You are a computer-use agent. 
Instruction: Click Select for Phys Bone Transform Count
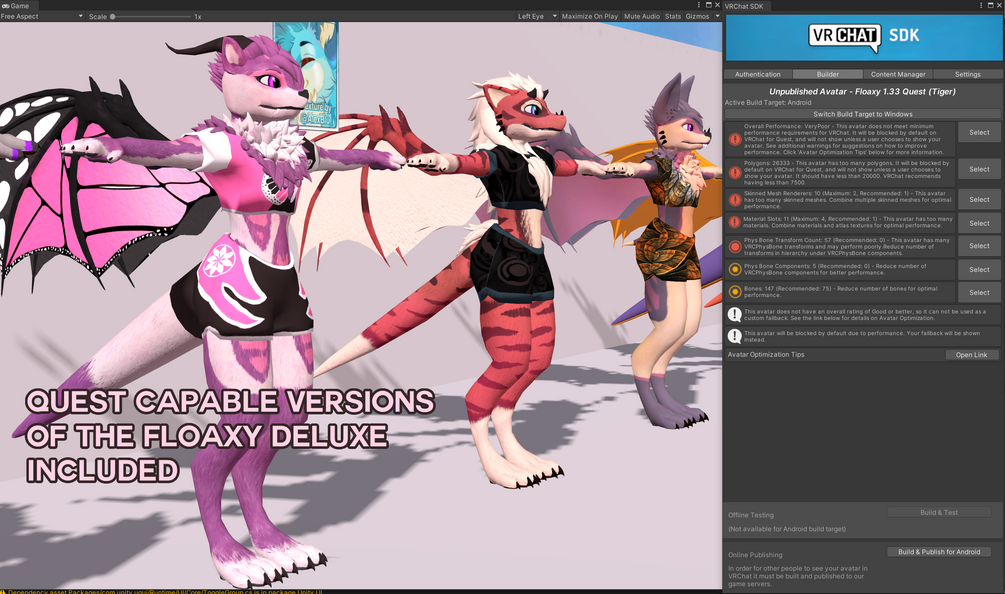tap(979, 245)
